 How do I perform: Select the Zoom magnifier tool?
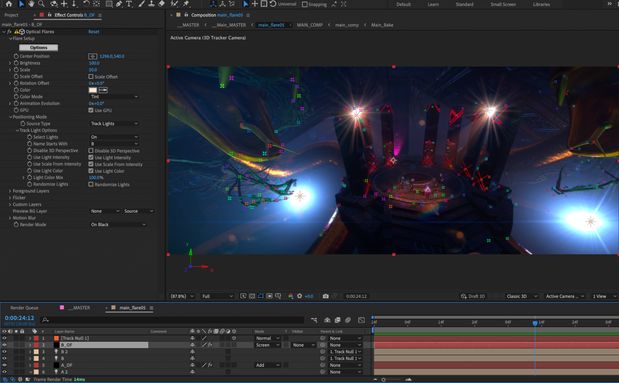[41, 4]
